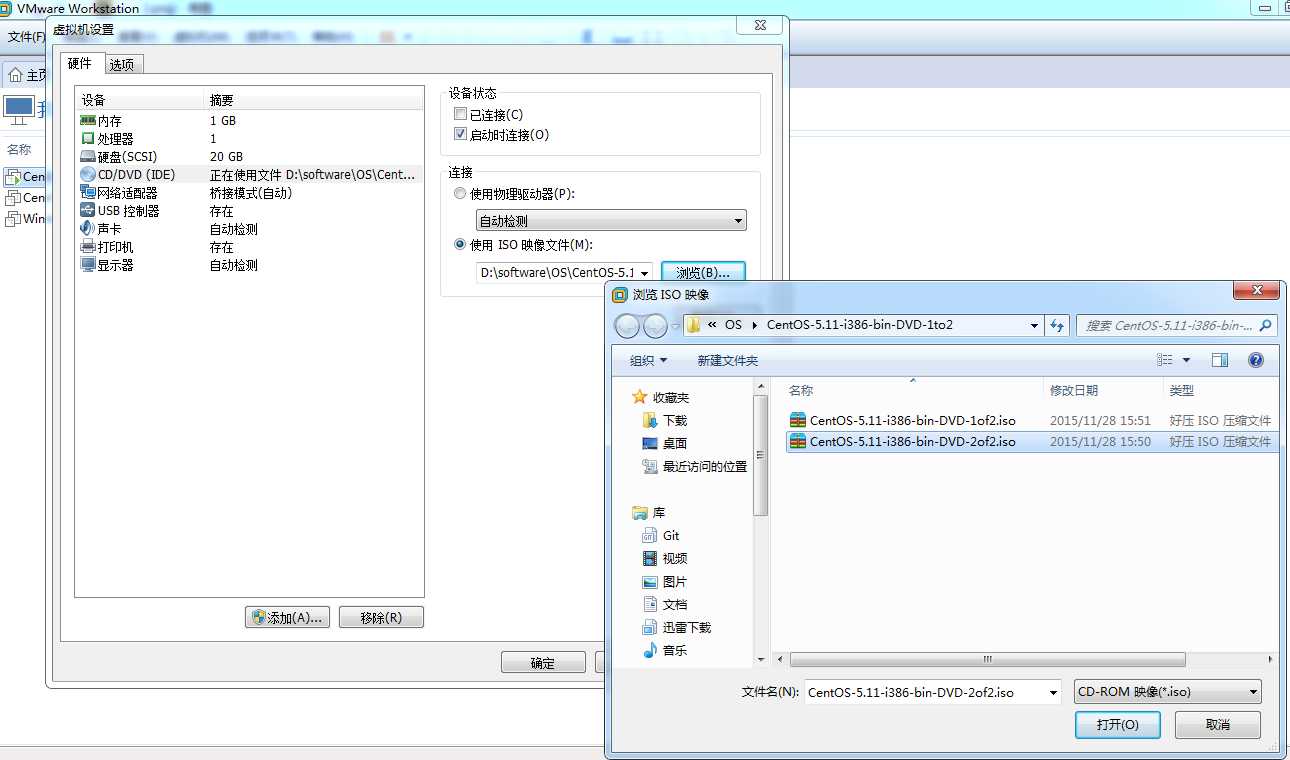Open the 文件(F) menu in VMware
Viewport: 1290px width, 760px height.
(26, 37)
